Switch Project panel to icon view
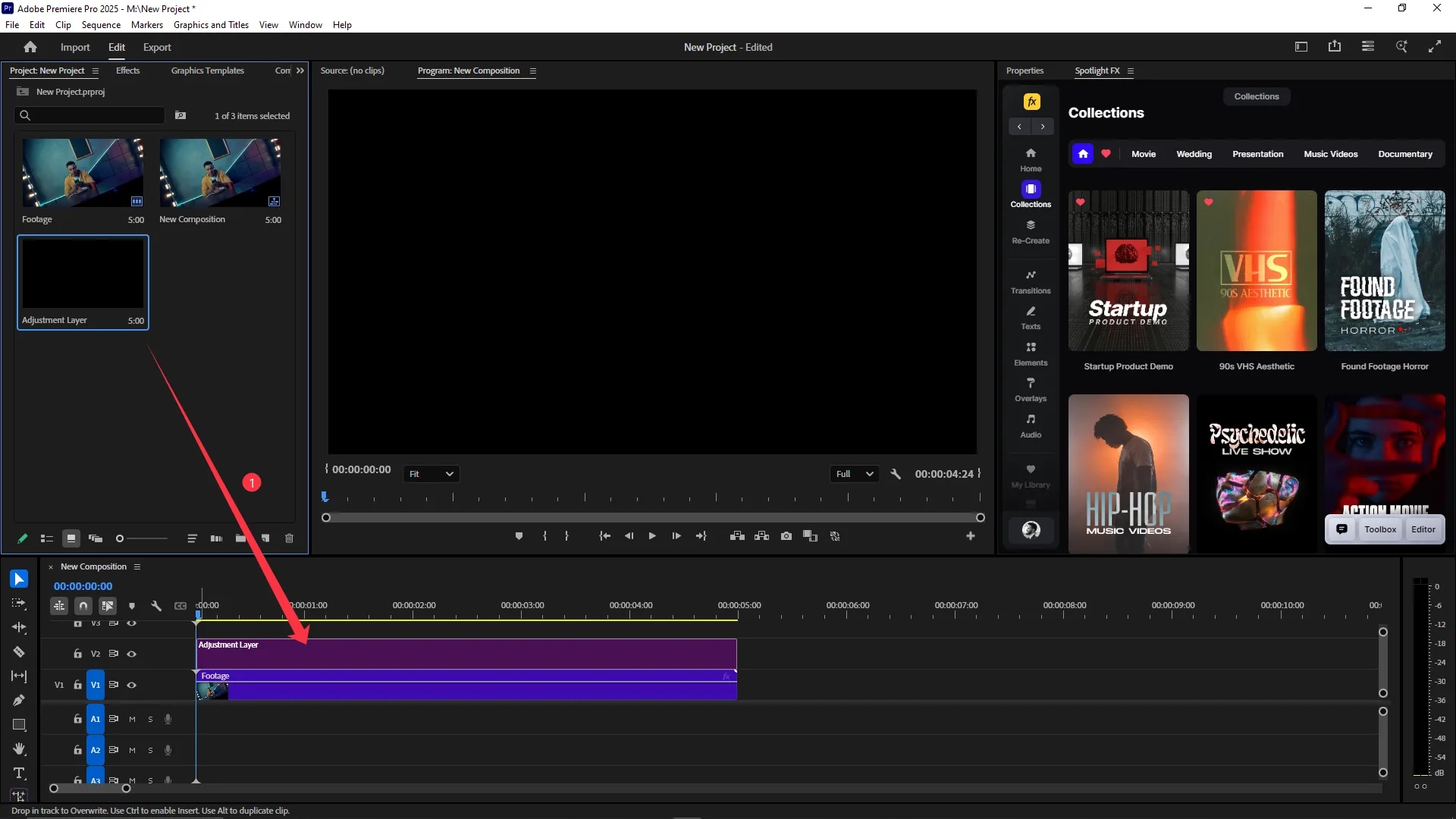1456x819 pixels. tap(71, 538)
